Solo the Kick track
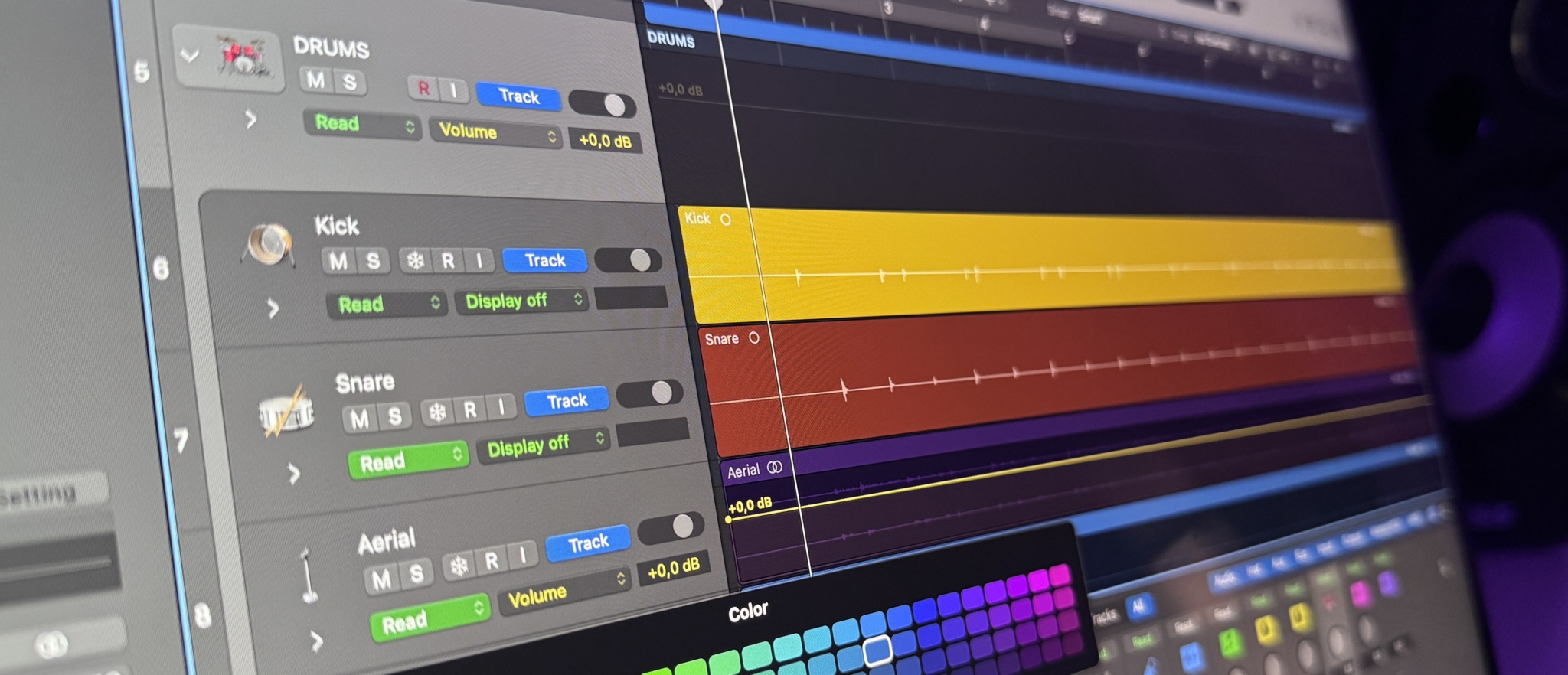1568x675 pixels. click(373, 261)
